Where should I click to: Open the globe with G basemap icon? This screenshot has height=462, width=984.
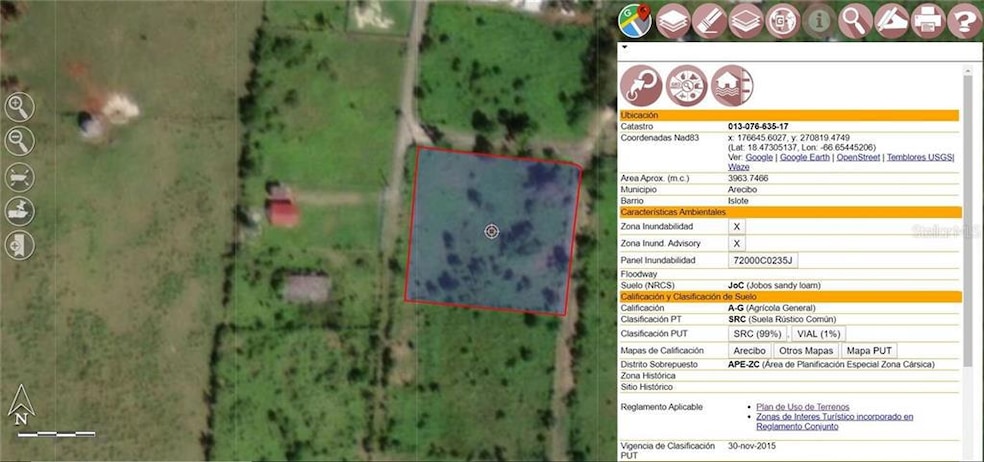pos(783,21)
